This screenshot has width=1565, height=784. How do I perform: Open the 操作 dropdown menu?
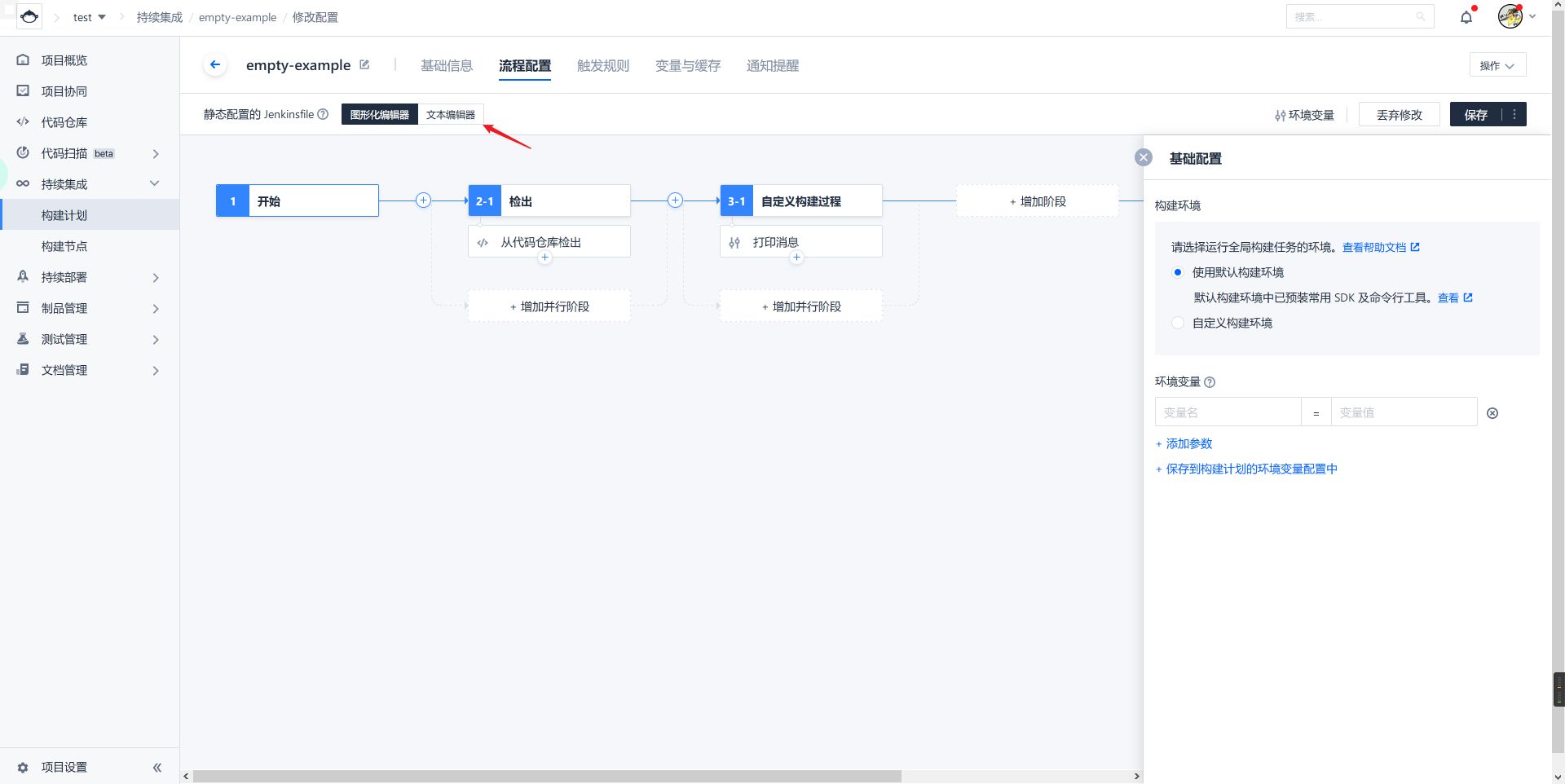pos(1497,64)
